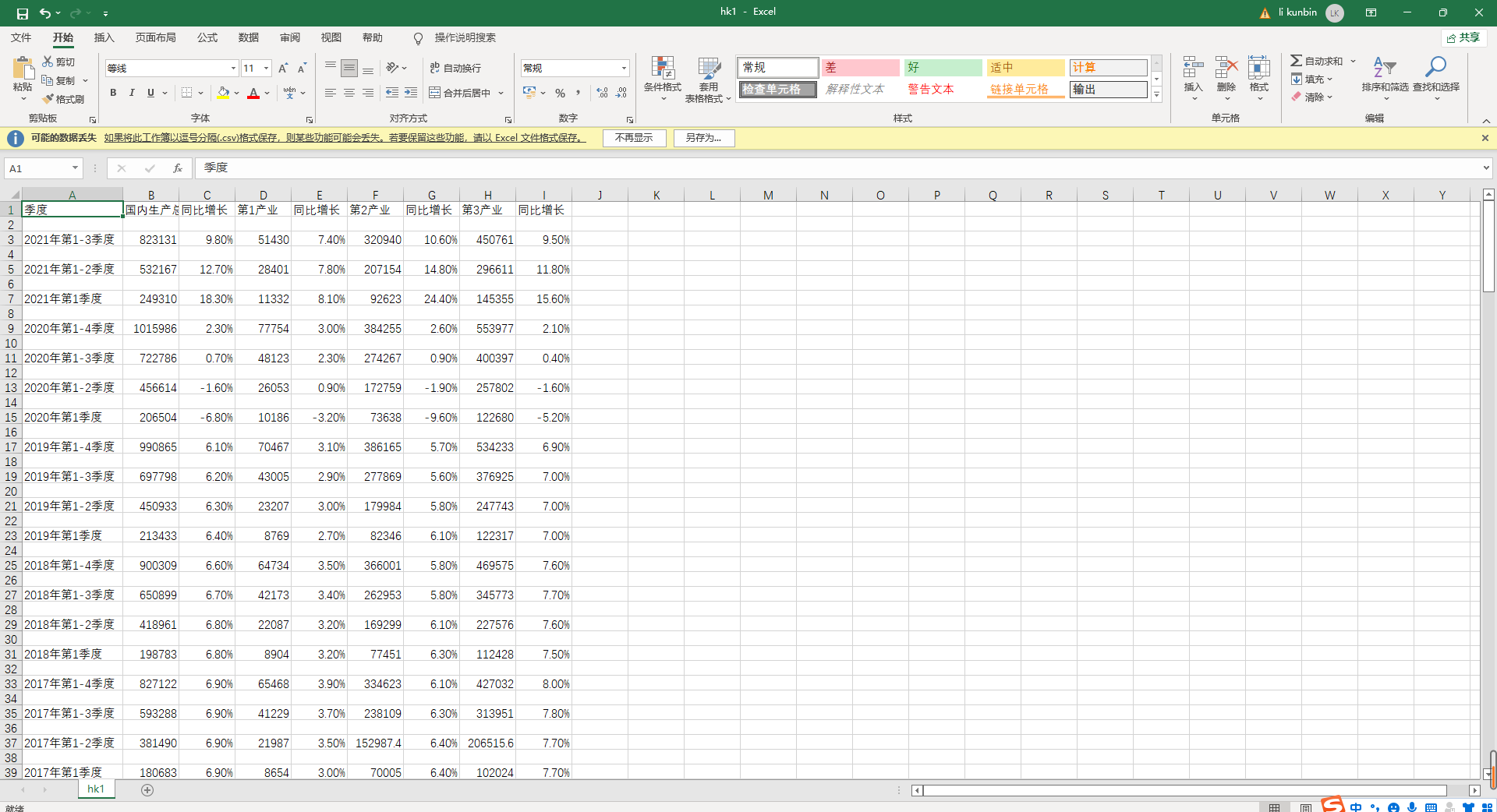1497x812 pixels.
Task: Apply percent style with the % icon
Action: click(x=560, y=93)
